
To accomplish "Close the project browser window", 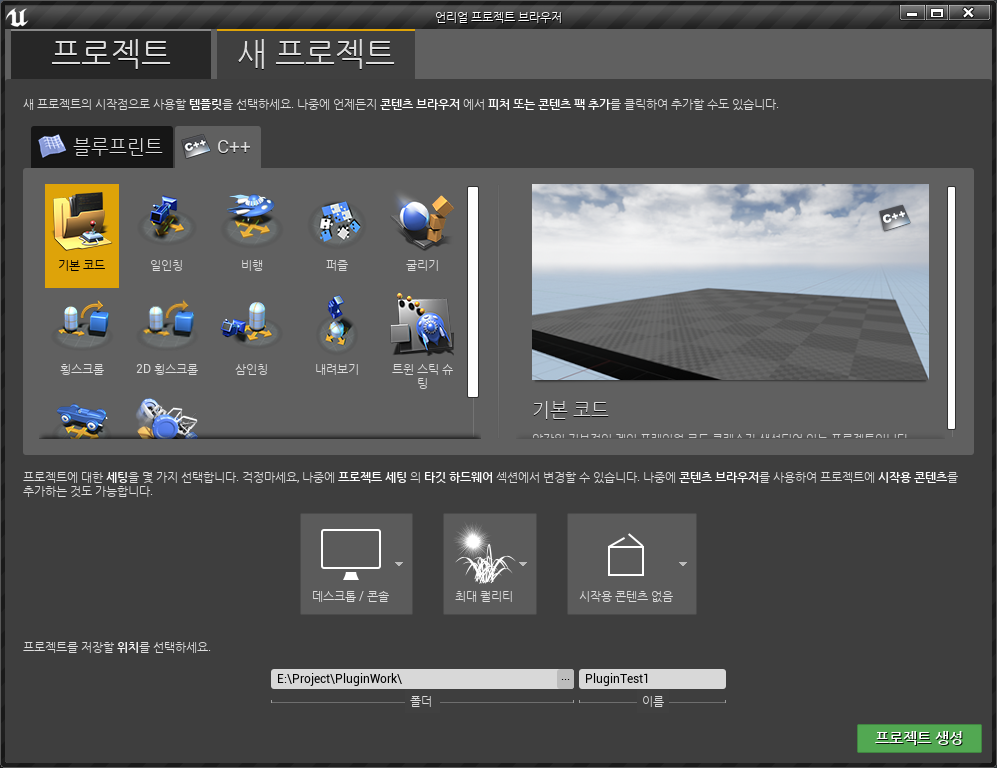I will (969, 13).
